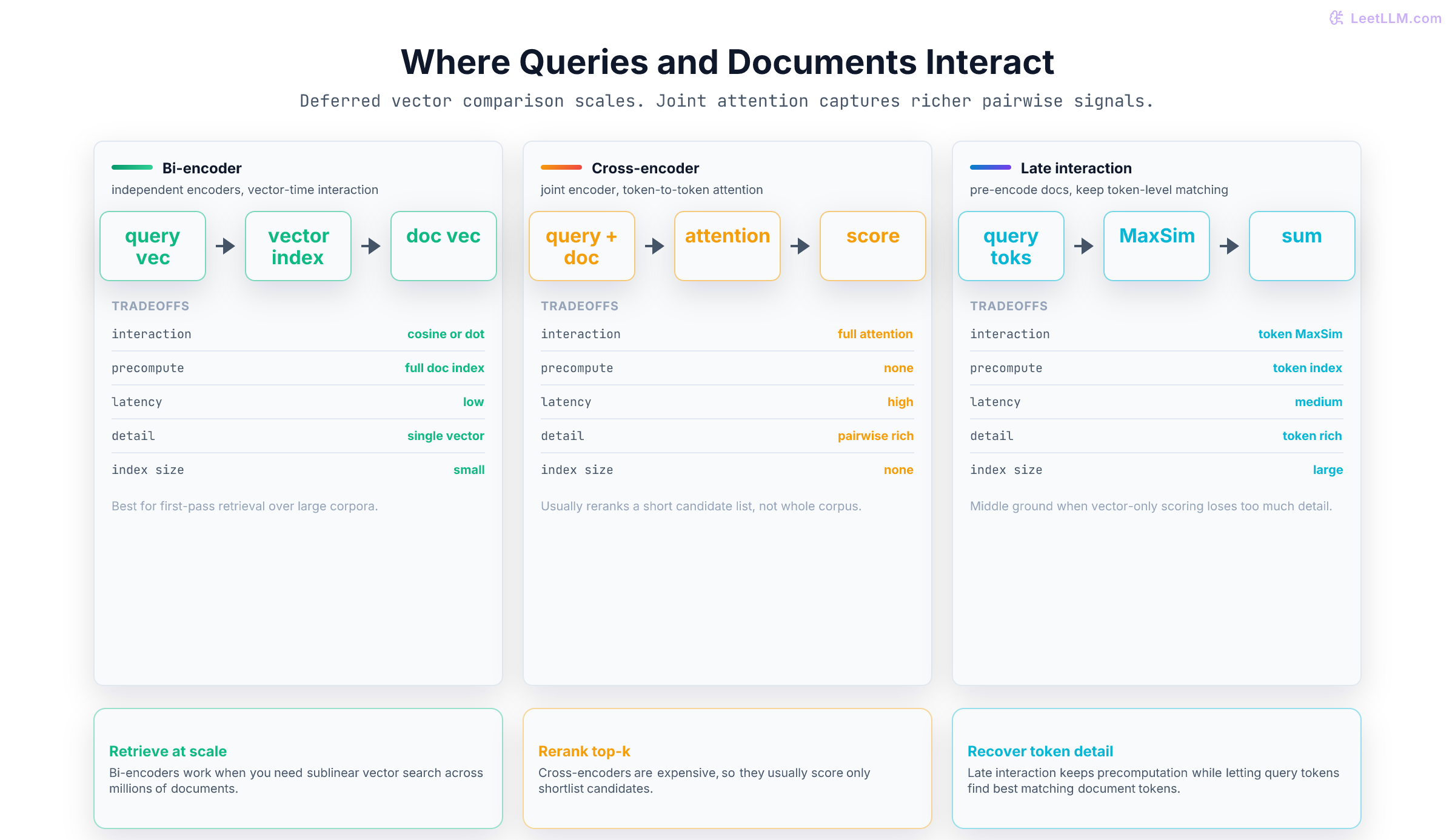Click the index size value 'small'
Viewport: 1455px width, 840px height.
[469, 470]
